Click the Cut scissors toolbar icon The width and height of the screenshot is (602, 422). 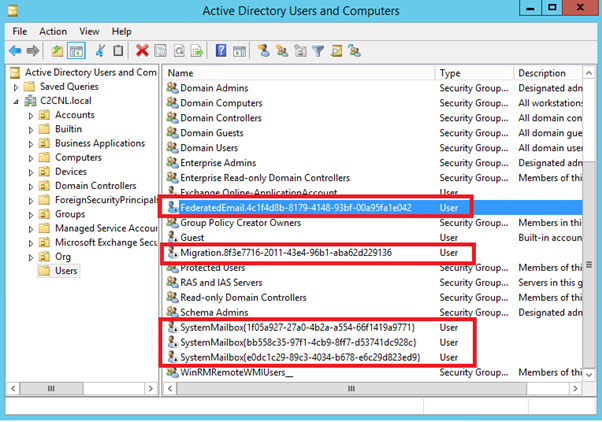(100, 50)
